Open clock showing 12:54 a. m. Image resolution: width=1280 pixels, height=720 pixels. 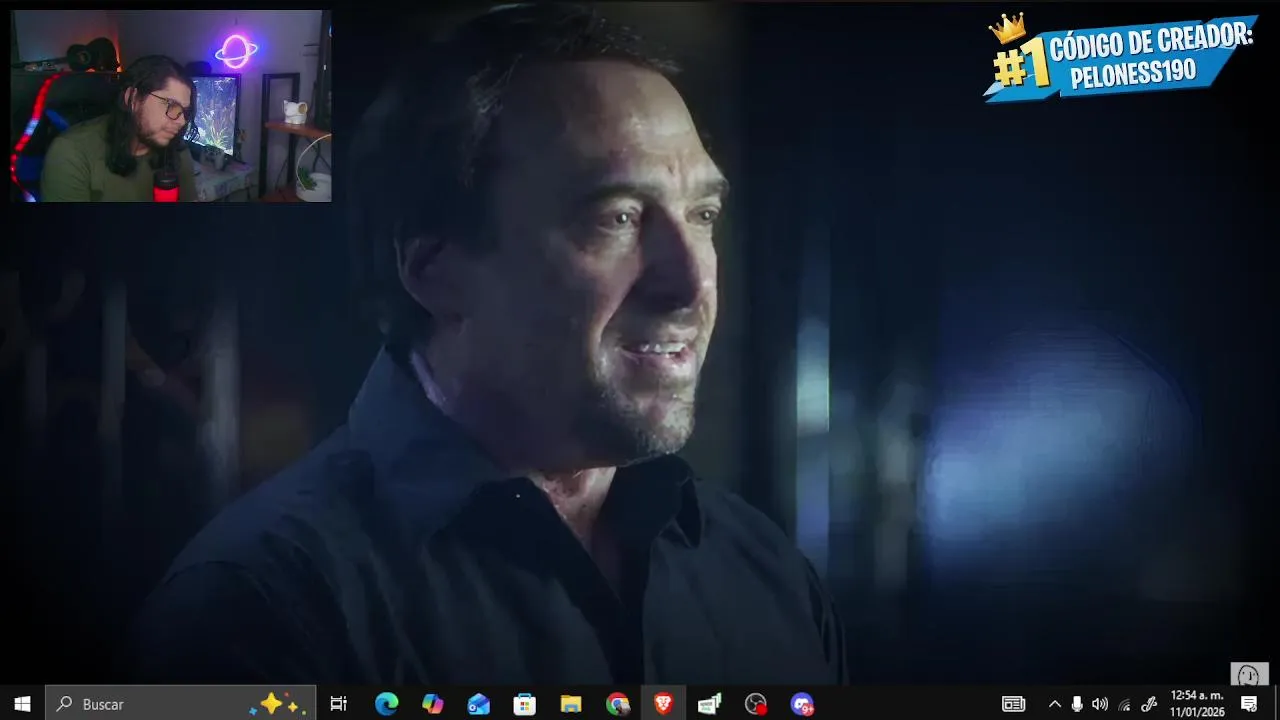pyautogui.click(x=1198, y=704)
